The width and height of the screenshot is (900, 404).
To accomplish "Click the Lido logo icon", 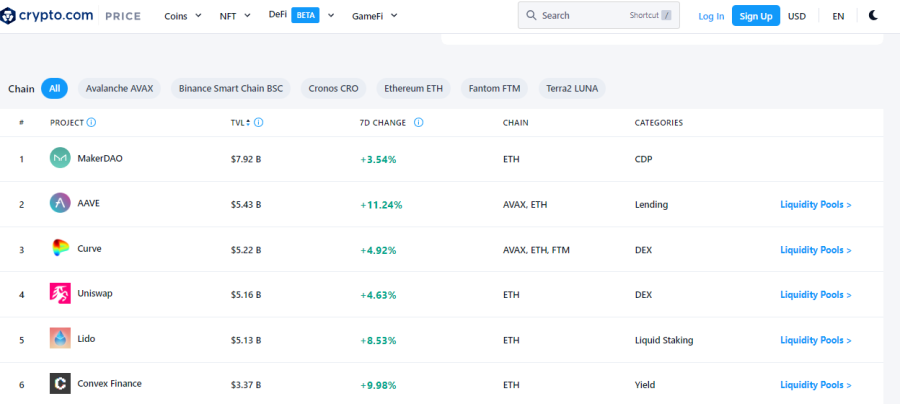I will [x=60, y=338].
